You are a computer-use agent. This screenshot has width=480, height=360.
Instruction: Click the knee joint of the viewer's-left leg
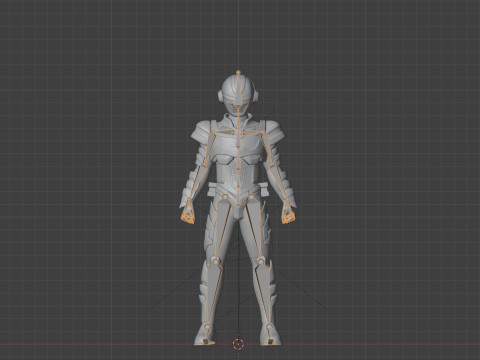pos(215,262)
